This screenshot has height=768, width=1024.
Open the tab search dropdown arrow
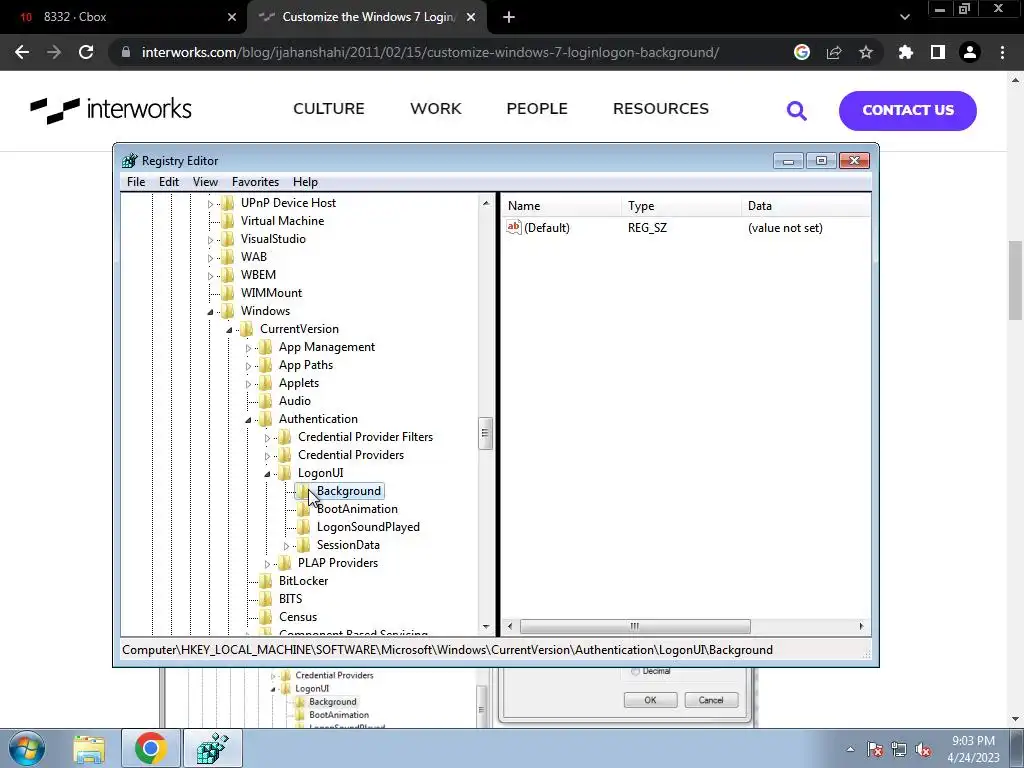pos(904,17)
